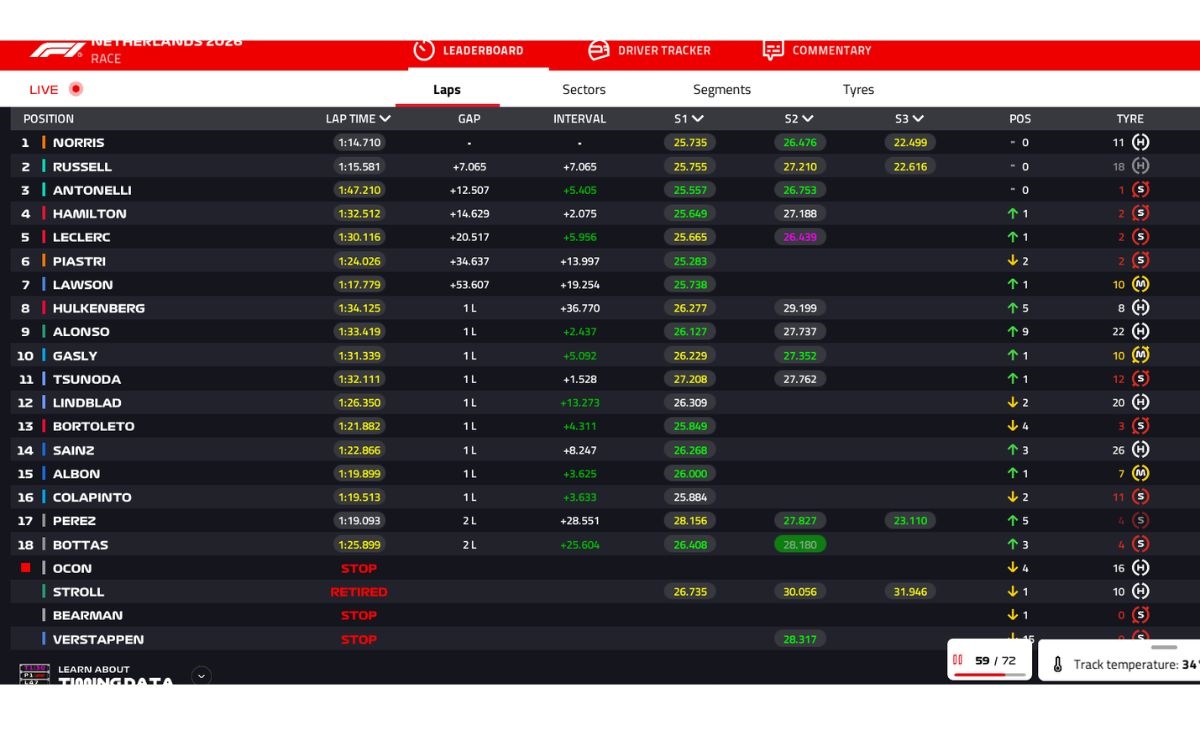1200x729 pixels.
Task: Click Antonelli's 1:47.210 lap time
Action: [359, 190]
